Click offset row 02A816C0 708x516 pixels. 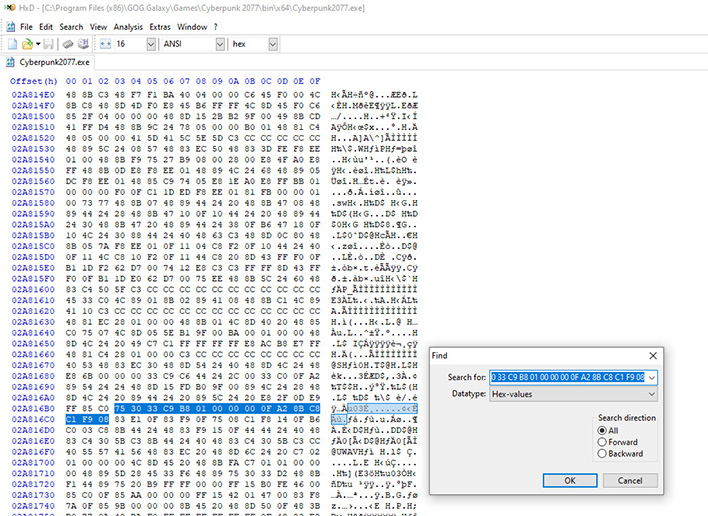33,419
